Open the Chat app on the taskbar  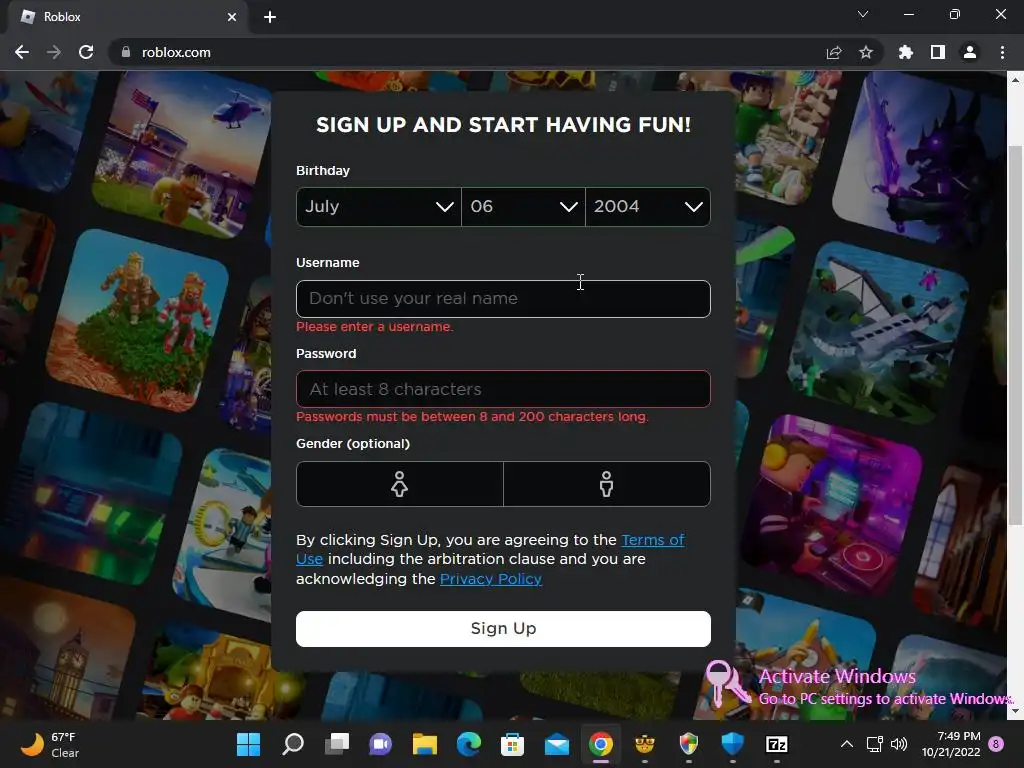(x=381, y=744)
